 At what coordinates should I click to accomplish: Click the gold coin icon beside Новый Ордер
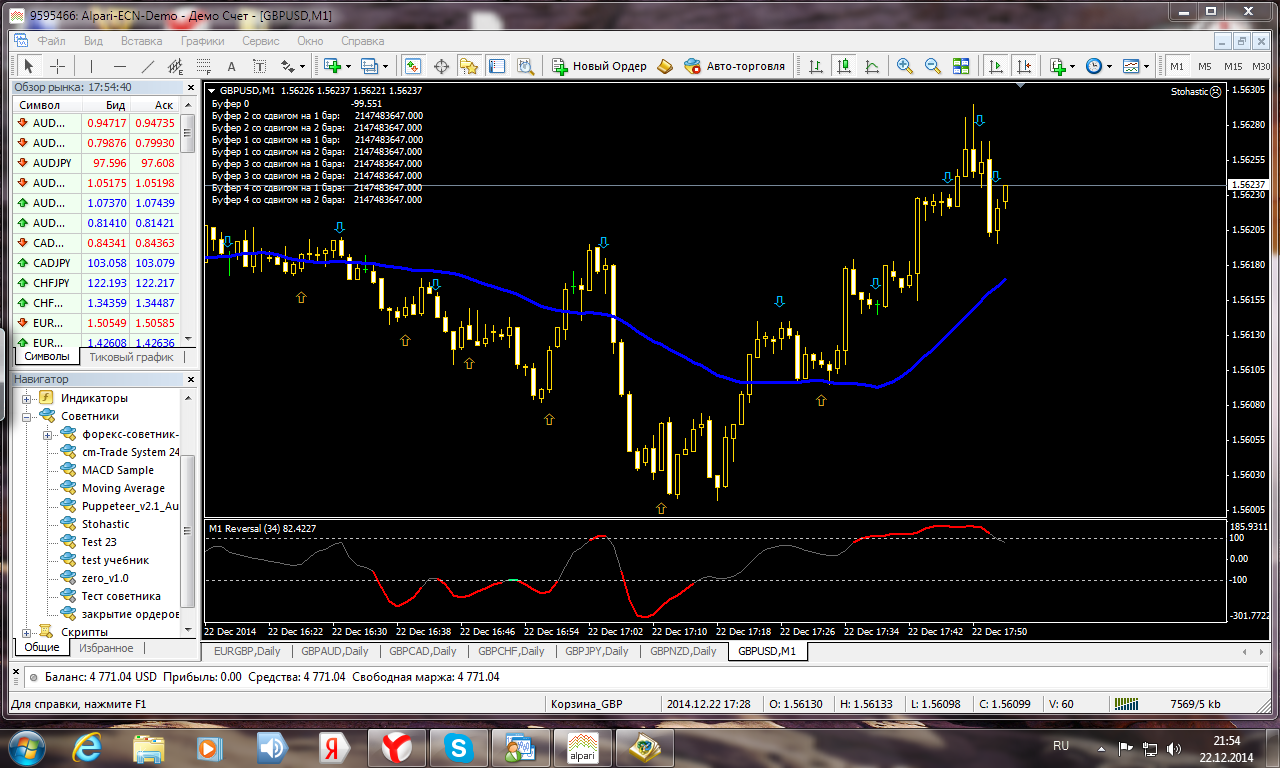pos(667,66)
